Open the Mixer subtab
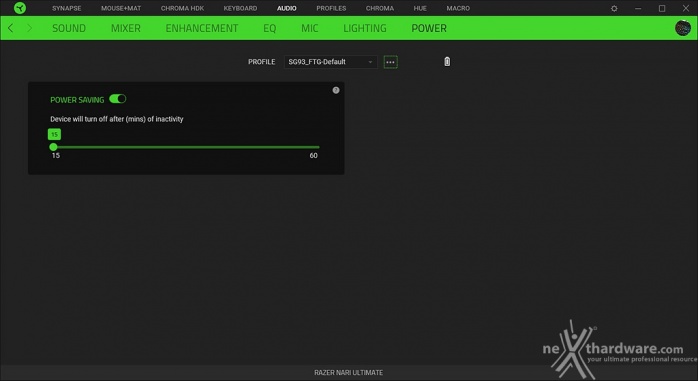698x381 pixels. pyautogui.click(x=126, y=28)
